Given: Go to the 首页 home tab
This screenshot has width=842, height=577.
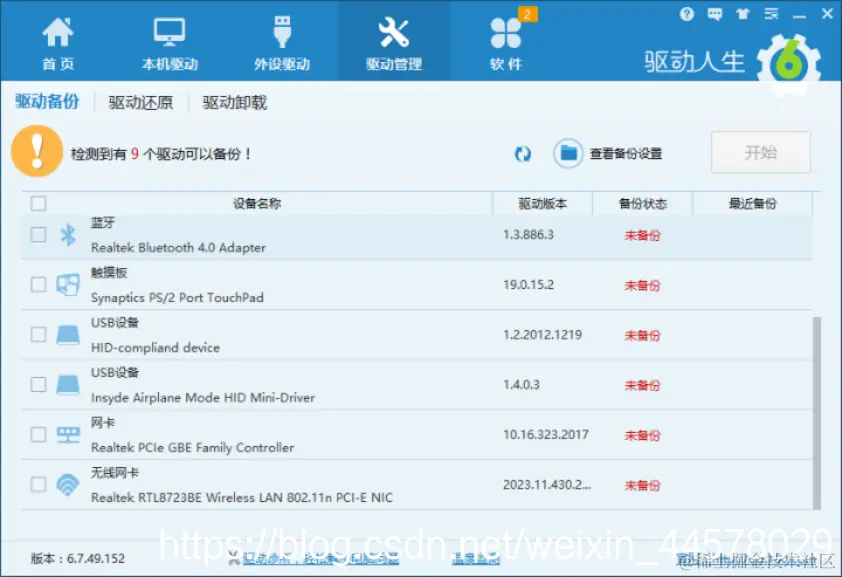Looking at the screenshot, I should [58, 43].
